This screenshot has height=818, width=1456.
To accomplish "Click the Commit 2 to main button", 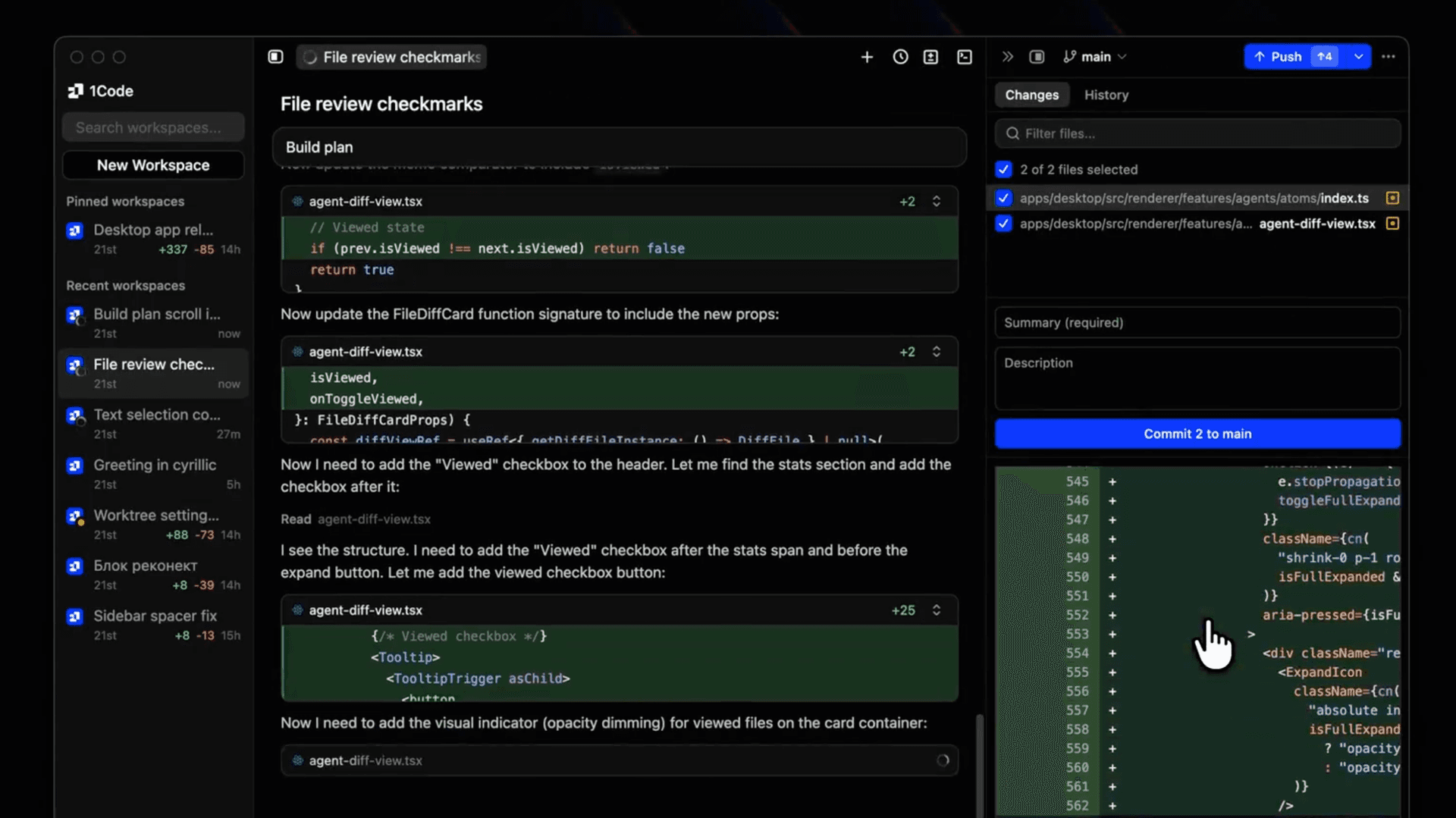I will (1197, 433).
